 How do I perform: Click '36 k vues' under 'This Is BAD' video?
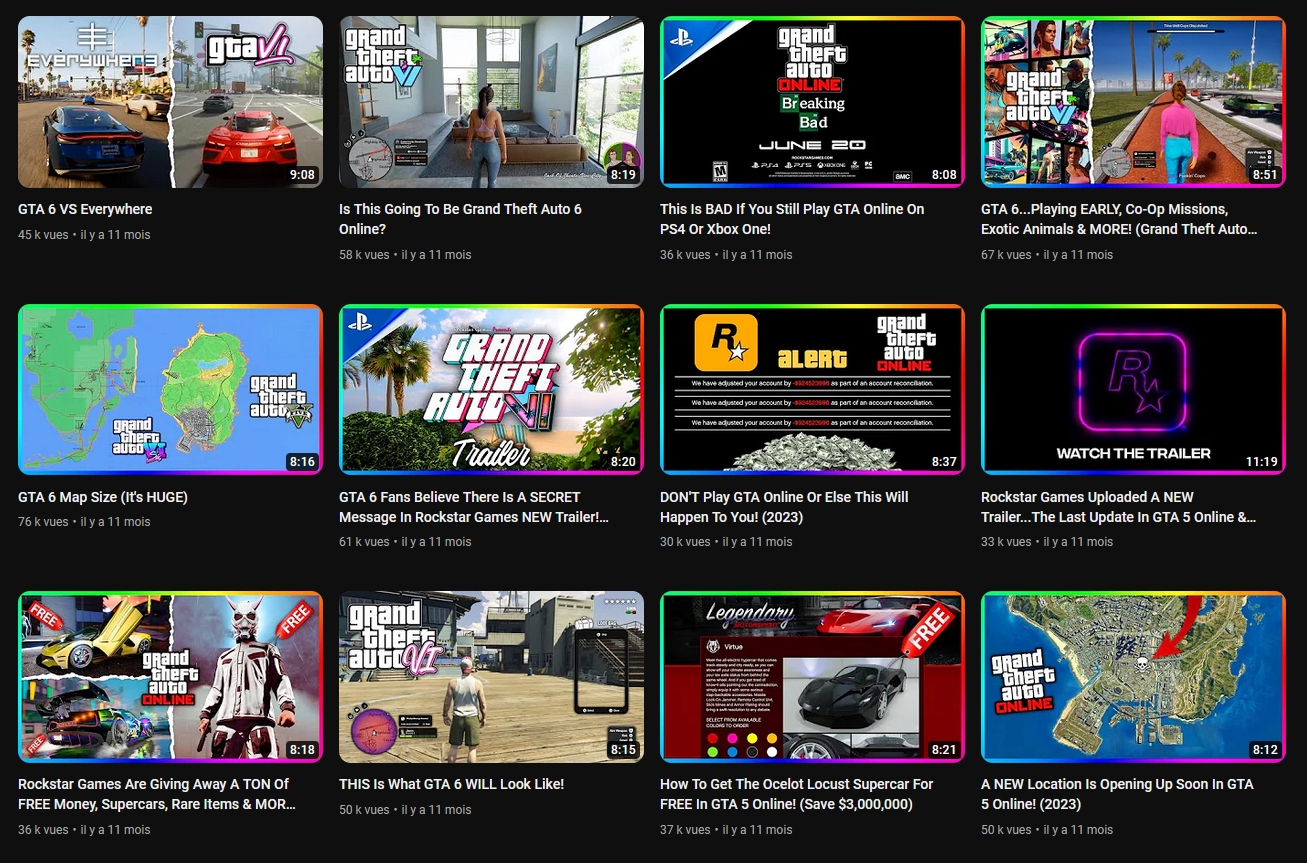tap(686, 255)
